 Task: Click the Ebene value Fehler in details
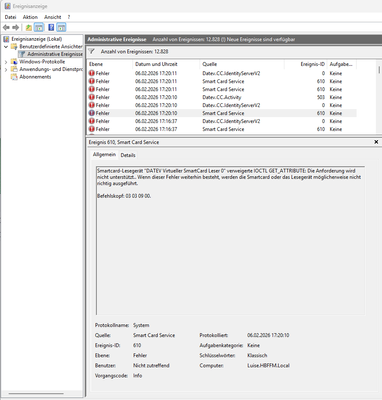pyautogui.click(x=140, y=356)
